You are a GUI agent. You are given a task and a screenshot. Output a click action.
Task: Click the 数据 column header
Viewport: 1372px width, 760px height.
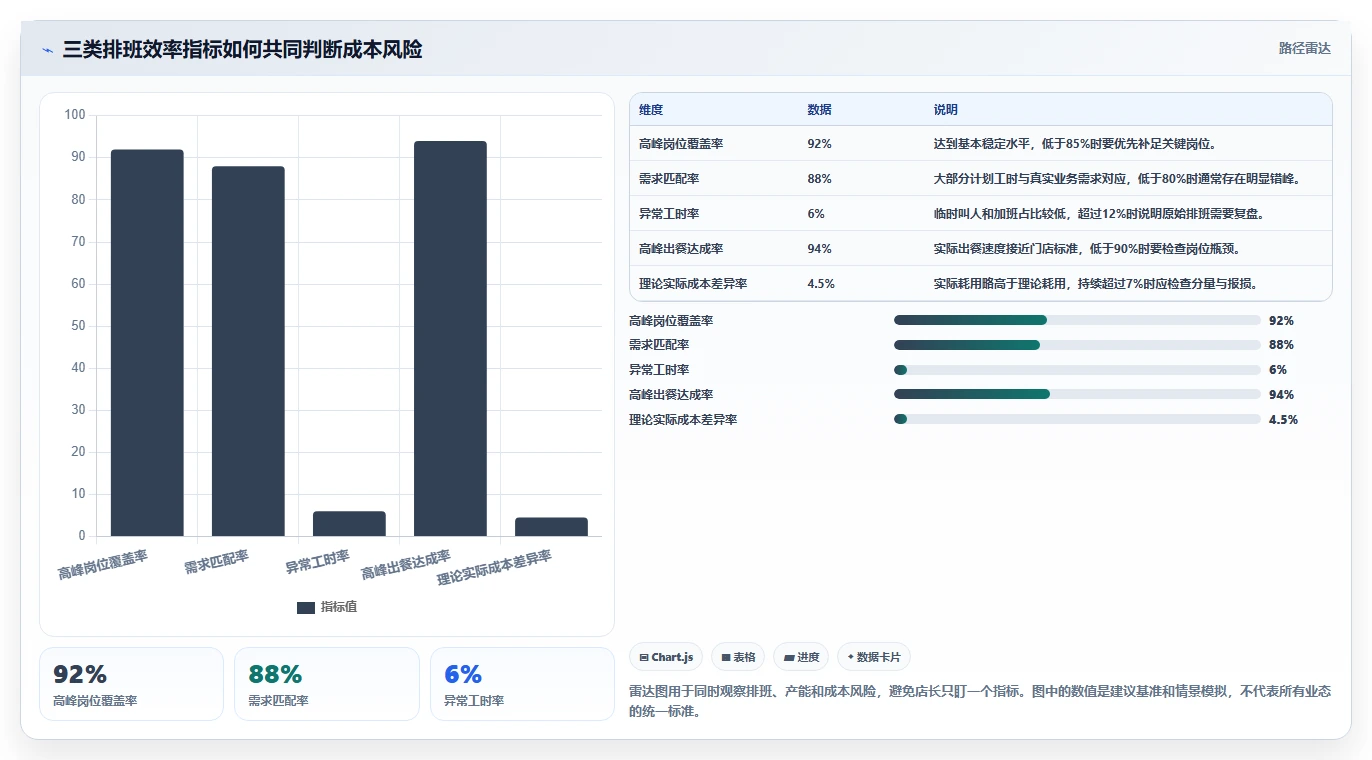(819, 110)
